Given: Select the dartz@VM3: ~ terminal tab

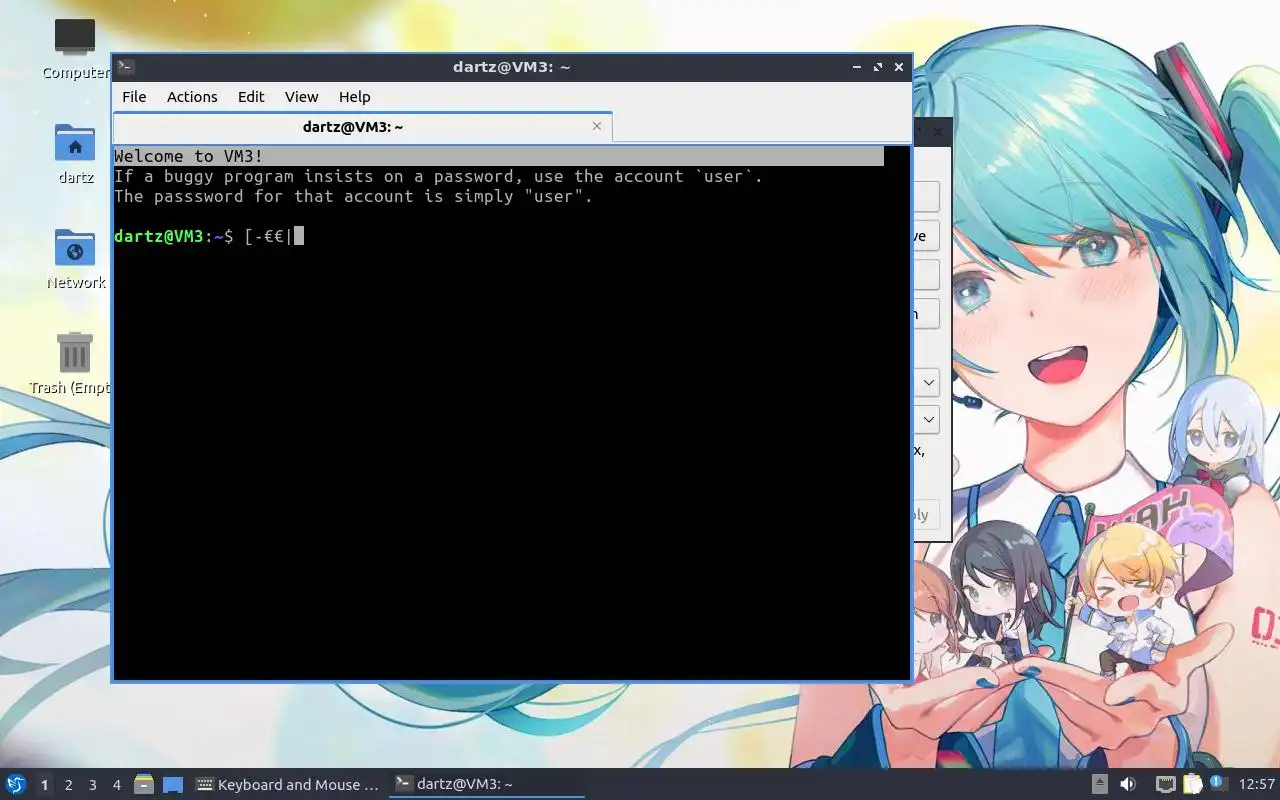Looking at the screenshot, I should pos(362,127).
